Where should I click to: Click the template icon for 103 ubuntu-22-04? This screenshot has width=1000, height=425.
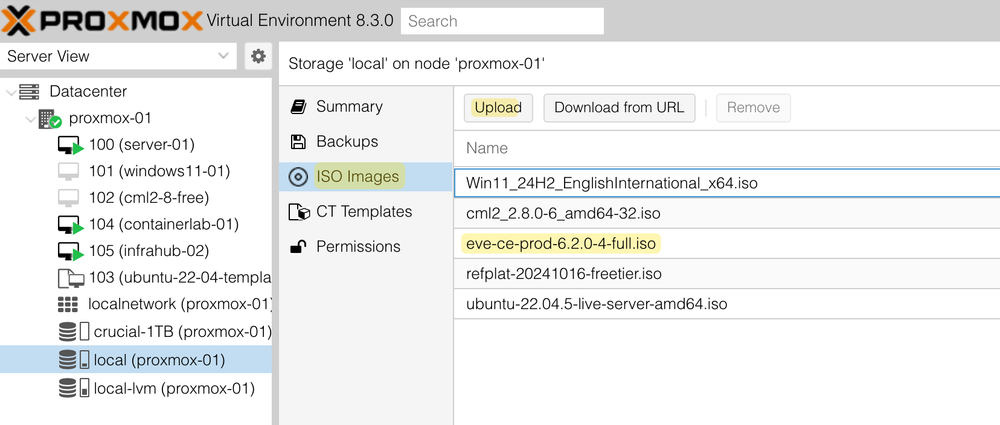pyautogui.click(x=69, y=277)
